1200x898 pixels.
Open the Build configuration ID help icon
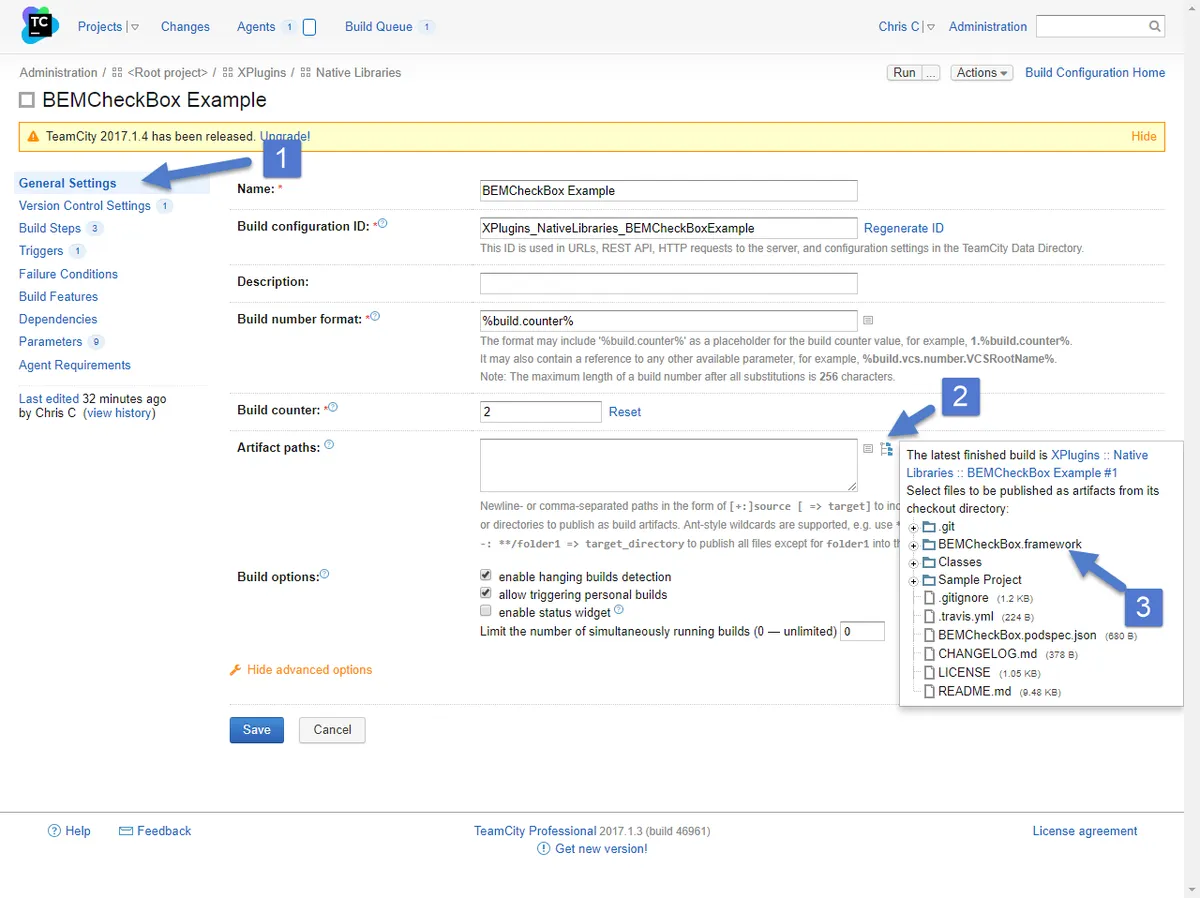click(x=382, y=224)
